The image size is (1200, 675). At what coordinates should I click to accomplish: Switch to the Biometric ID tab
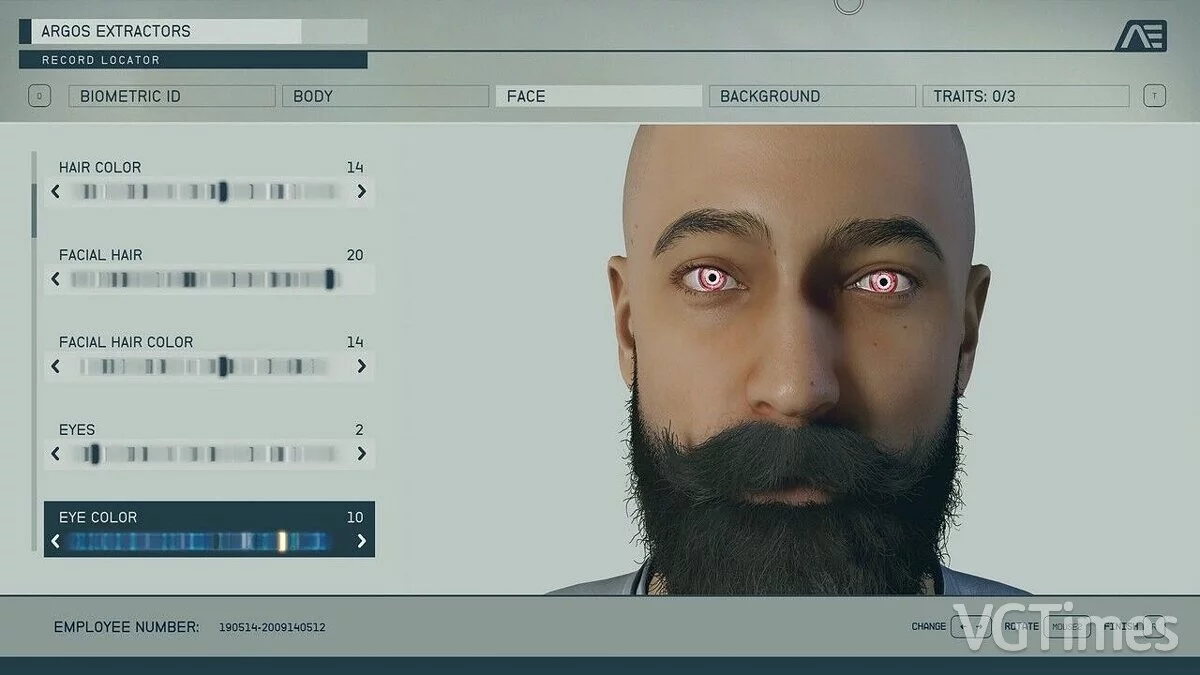(171, 96)
